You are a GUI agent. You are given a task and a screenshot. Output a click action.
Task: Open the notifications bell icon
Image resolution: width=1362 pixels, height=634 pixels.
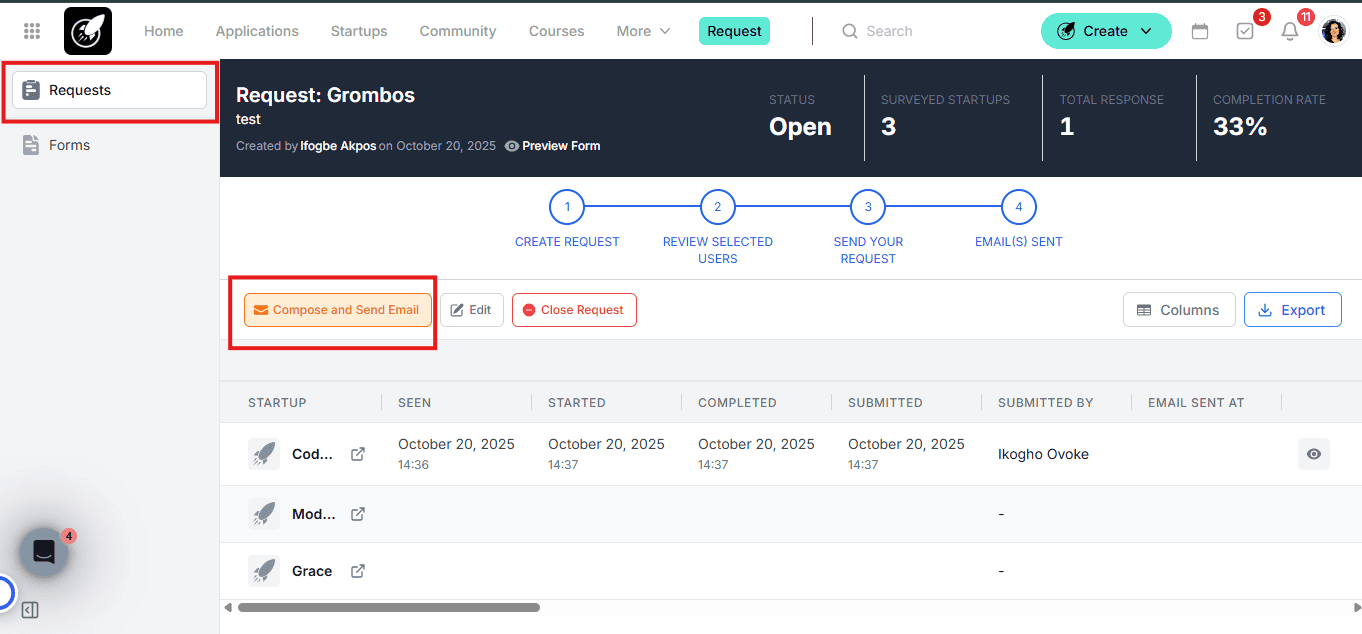pyautogui.click(x=1290, y=31)
